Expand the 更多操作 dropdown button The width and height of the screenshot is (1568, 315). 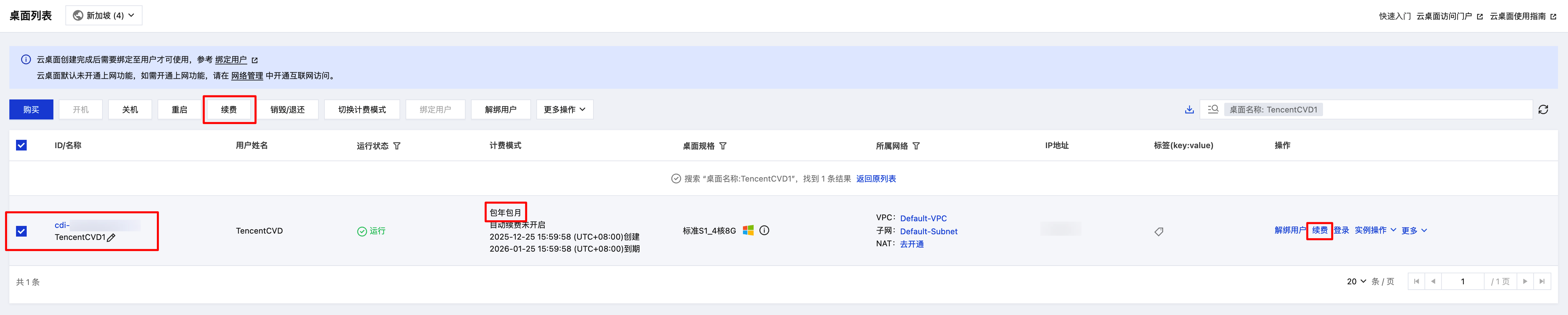tap(564, 109)
